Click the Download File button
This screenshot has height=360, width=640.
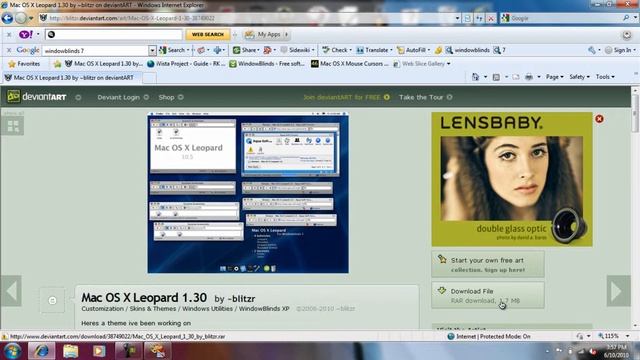click(x=488, y=295)
